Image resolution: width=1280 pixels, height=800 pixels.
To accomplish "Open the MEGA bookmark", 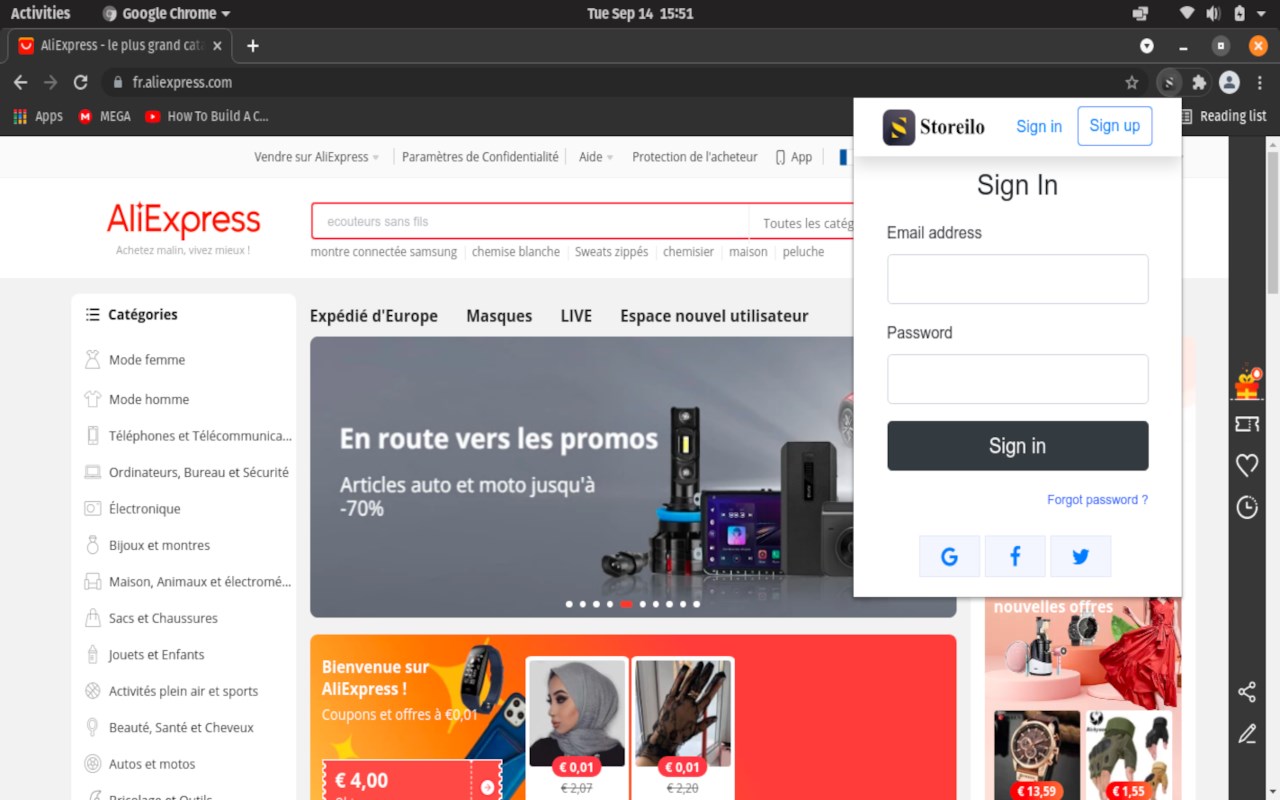I will click(105, 116).
